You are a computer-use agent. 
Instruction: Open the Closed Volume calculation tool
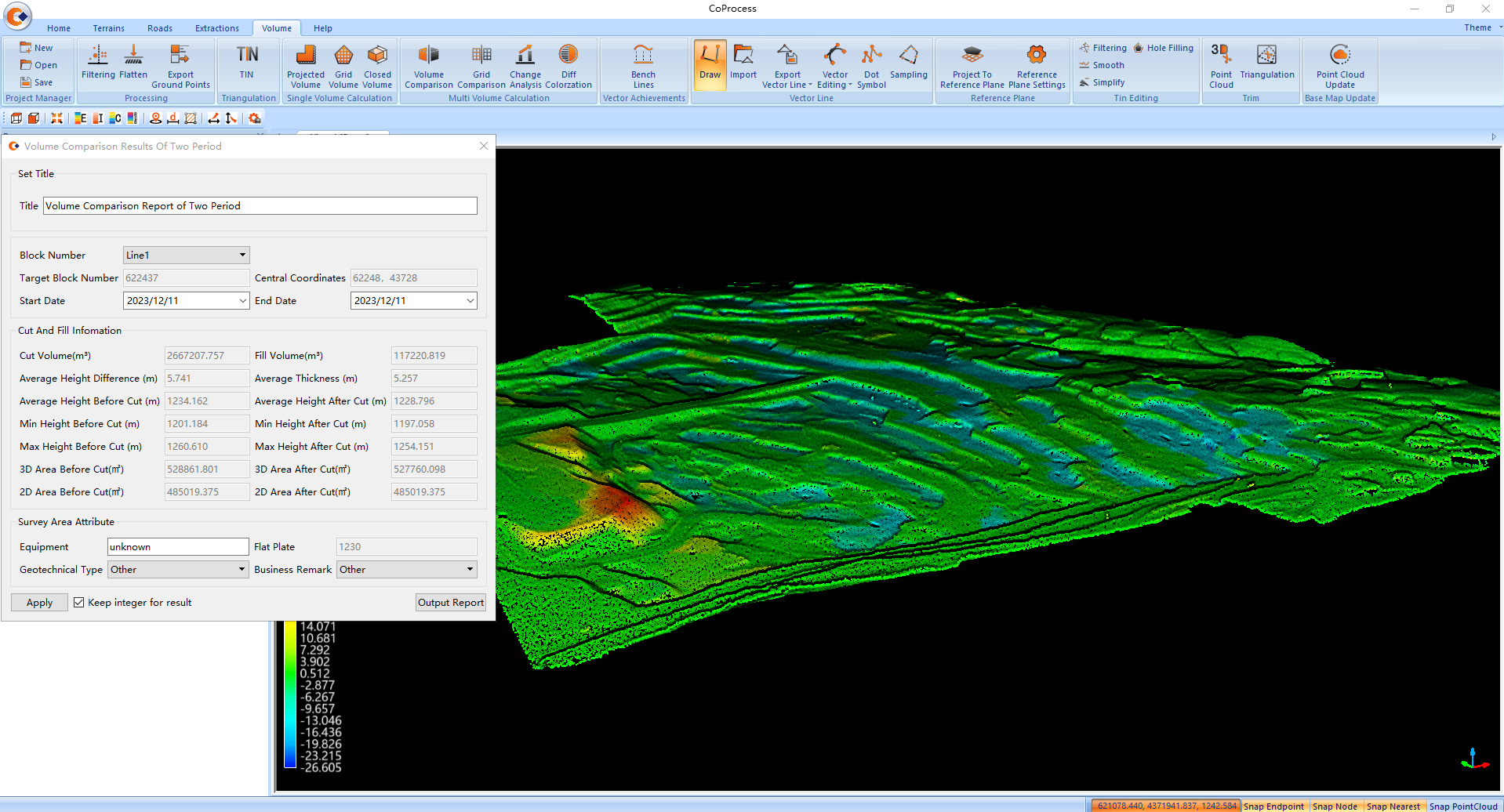pos(377,65)
